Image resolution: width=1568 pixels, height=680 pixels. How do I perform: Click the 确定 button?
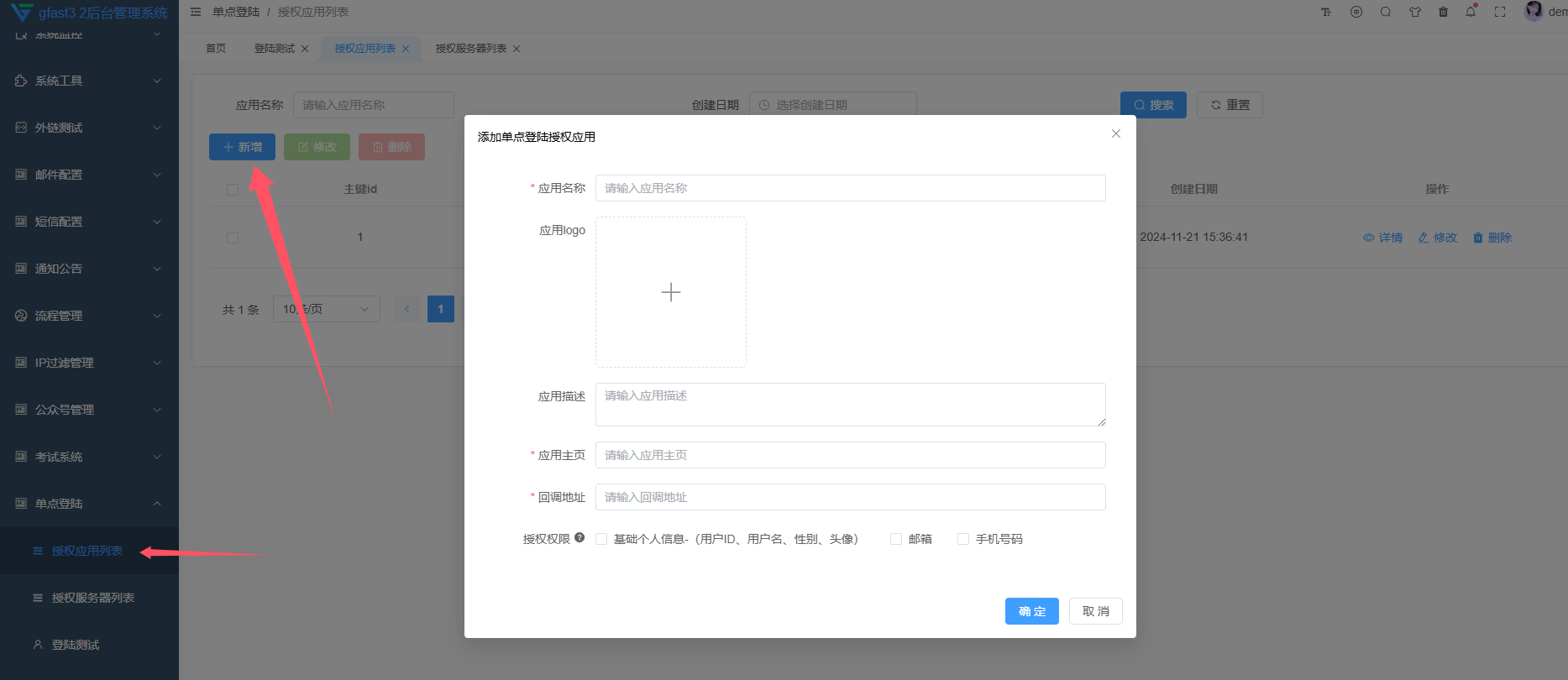1031,611
